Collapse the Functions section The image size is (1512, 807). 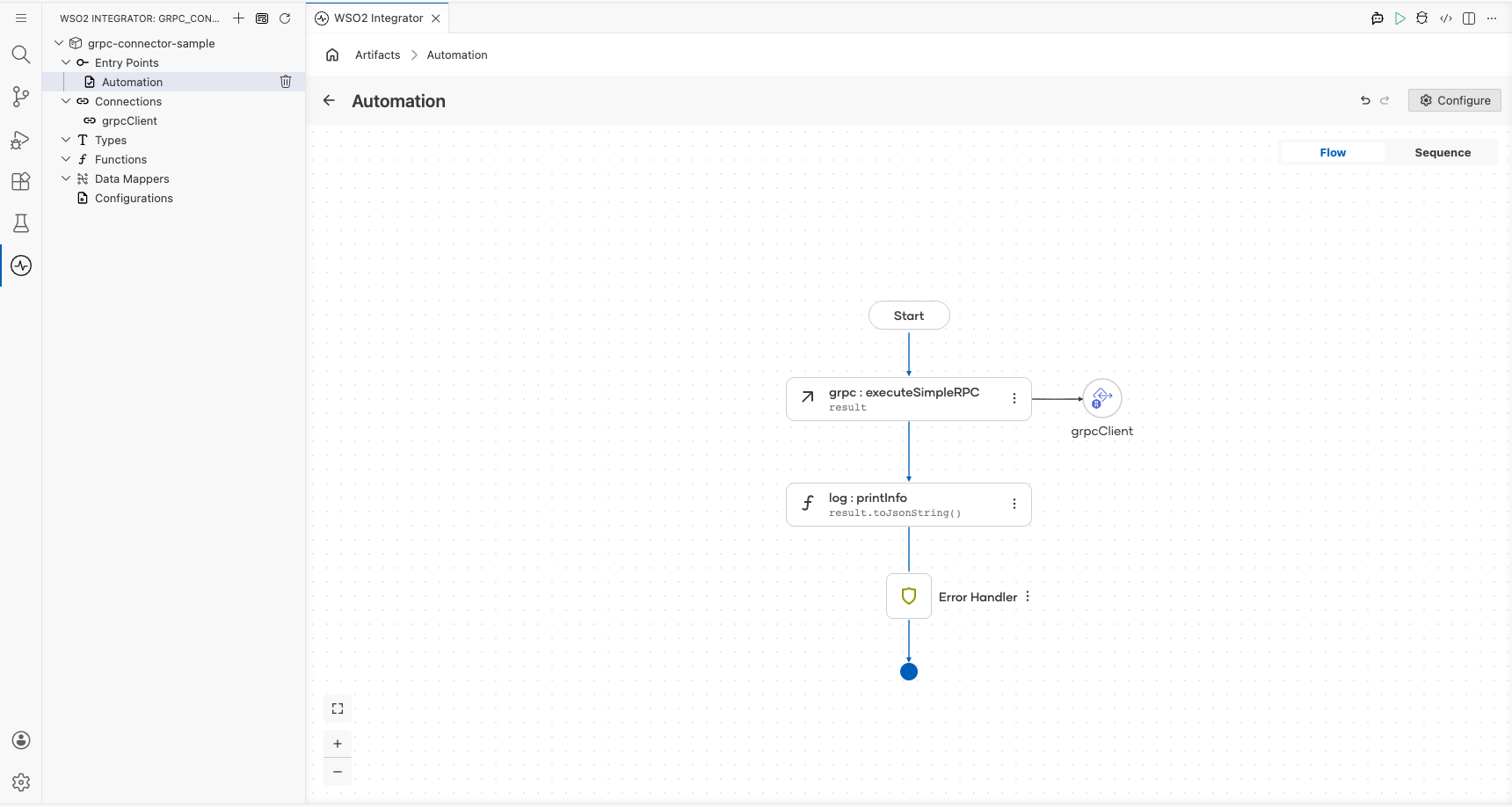[x=66, y=159]
